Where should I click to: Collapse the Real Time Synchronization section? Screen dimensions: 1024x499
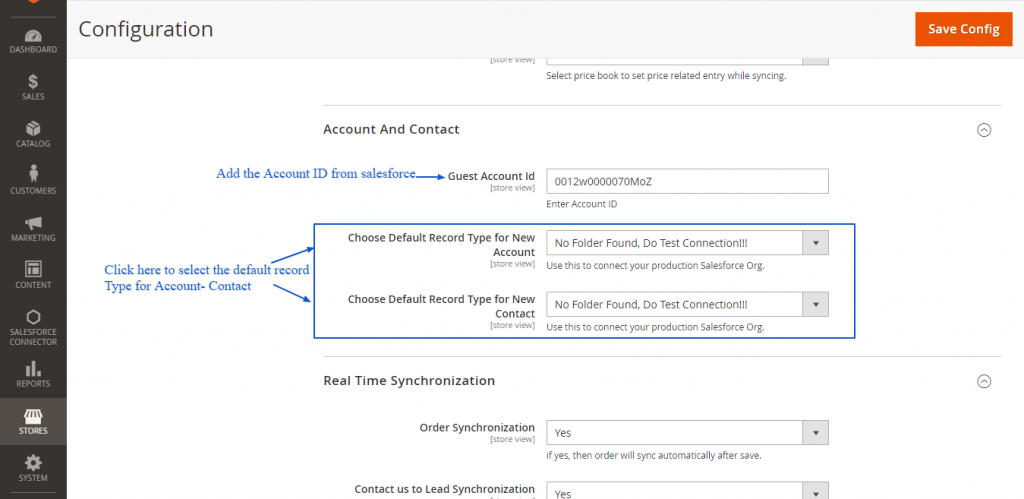click(983, 381)
